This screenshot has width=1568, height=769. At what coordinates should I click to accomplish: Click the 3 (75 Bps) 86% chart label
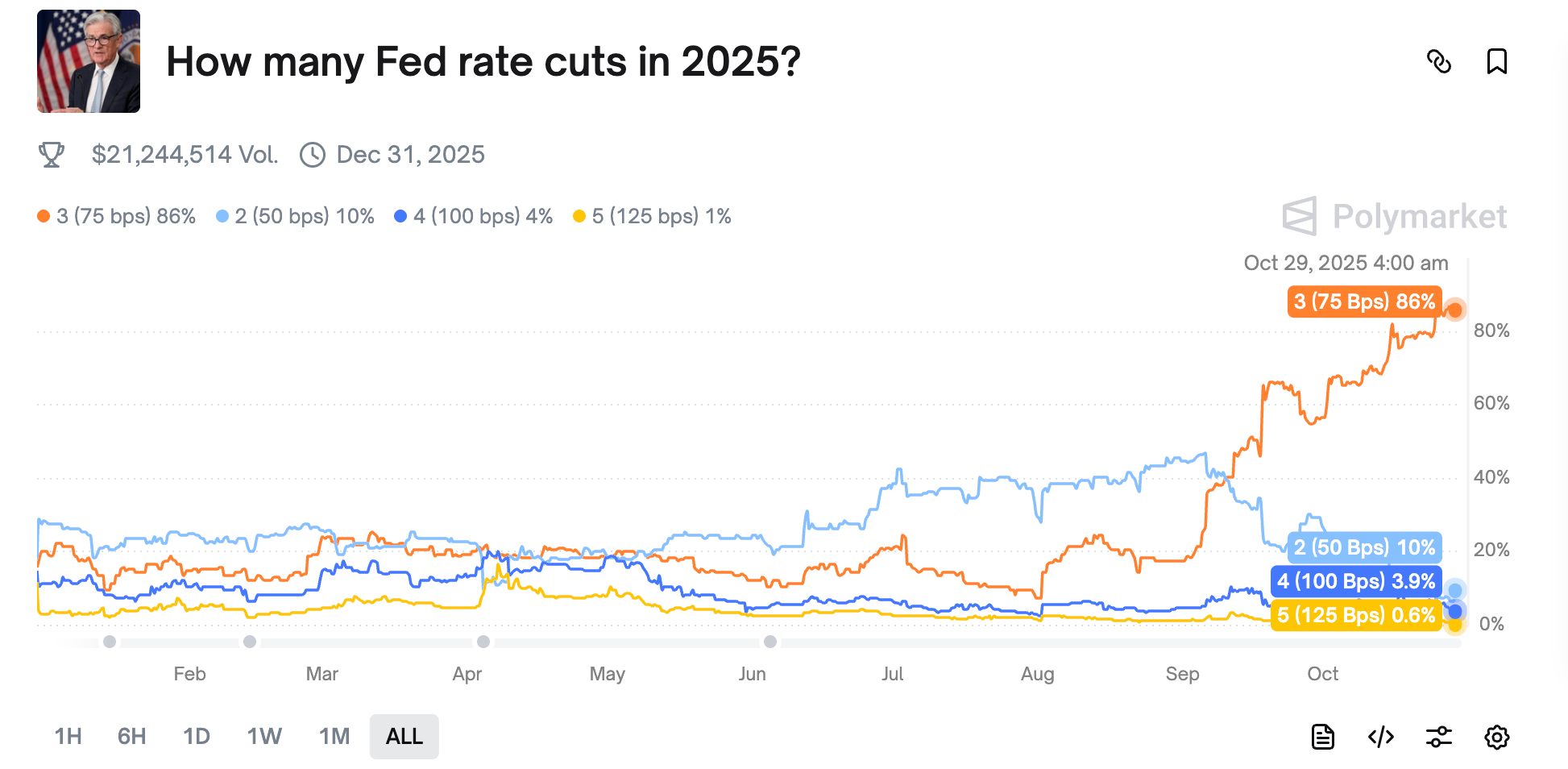(x=1364, y=301)
